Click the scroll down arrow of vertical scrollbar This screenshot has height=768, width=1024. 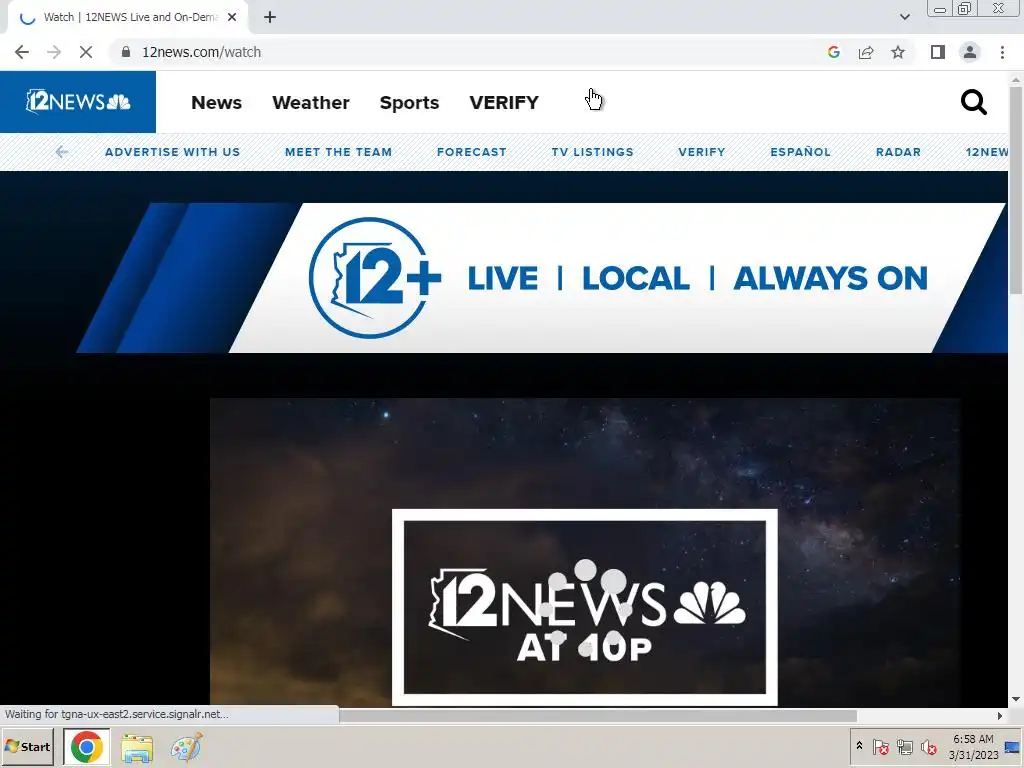click(x=1016, y=699)
